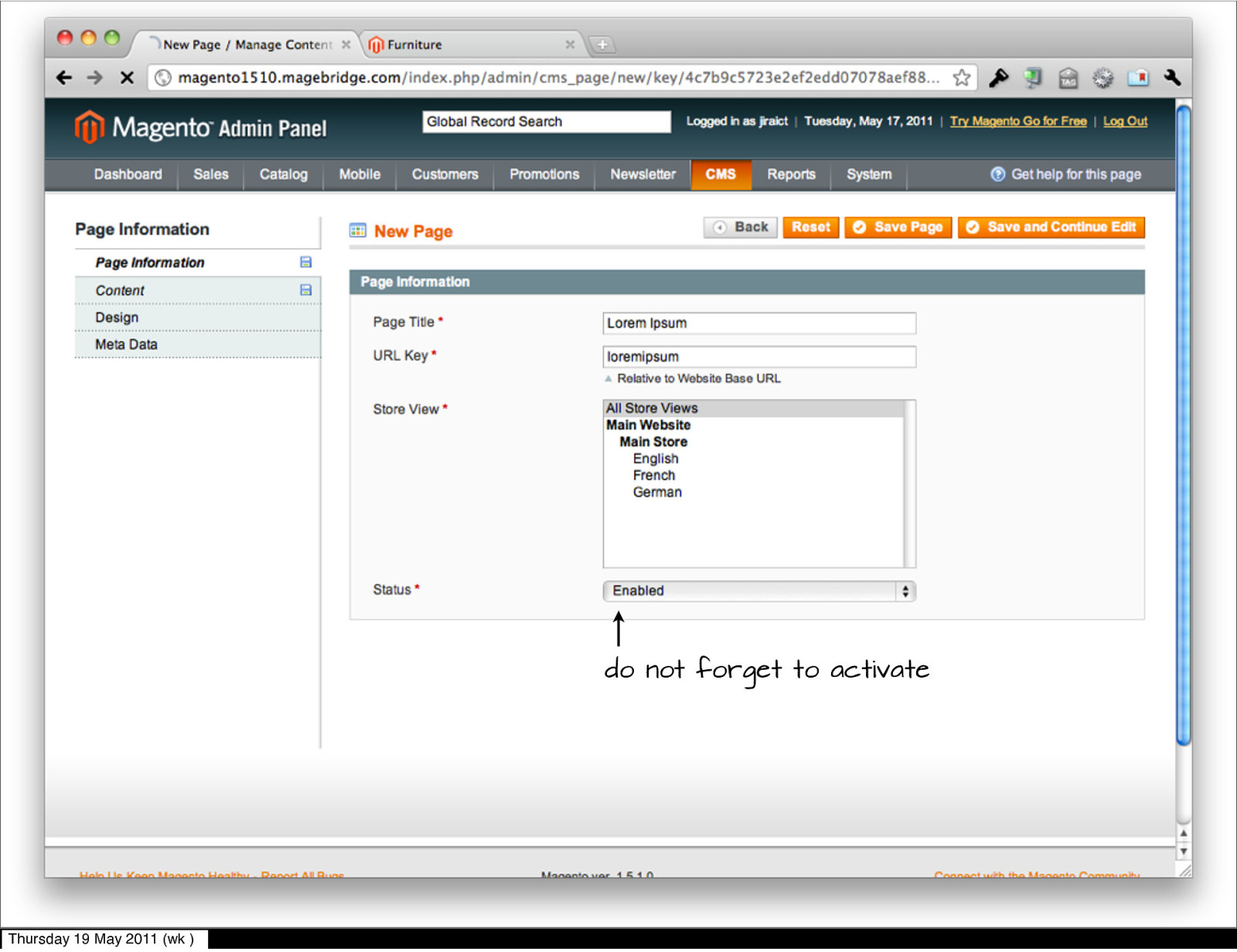Viewport: 1237px width, 952px height.
Task: Open a new browser tab
Action: (602, 45)
